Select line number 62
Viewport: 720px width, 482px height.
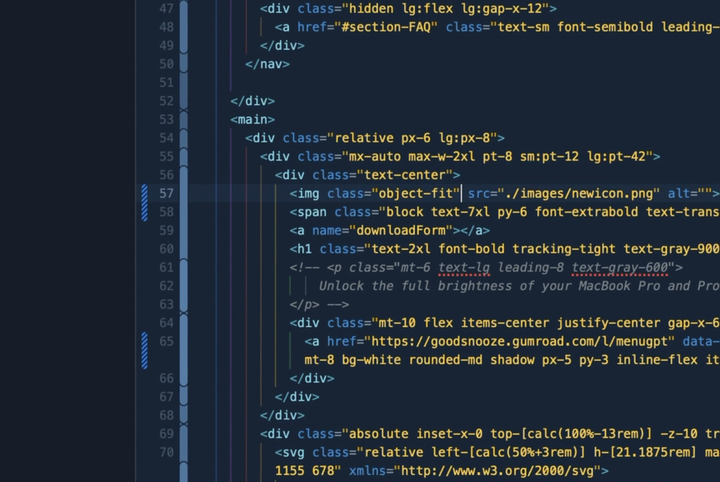[166, 286]
